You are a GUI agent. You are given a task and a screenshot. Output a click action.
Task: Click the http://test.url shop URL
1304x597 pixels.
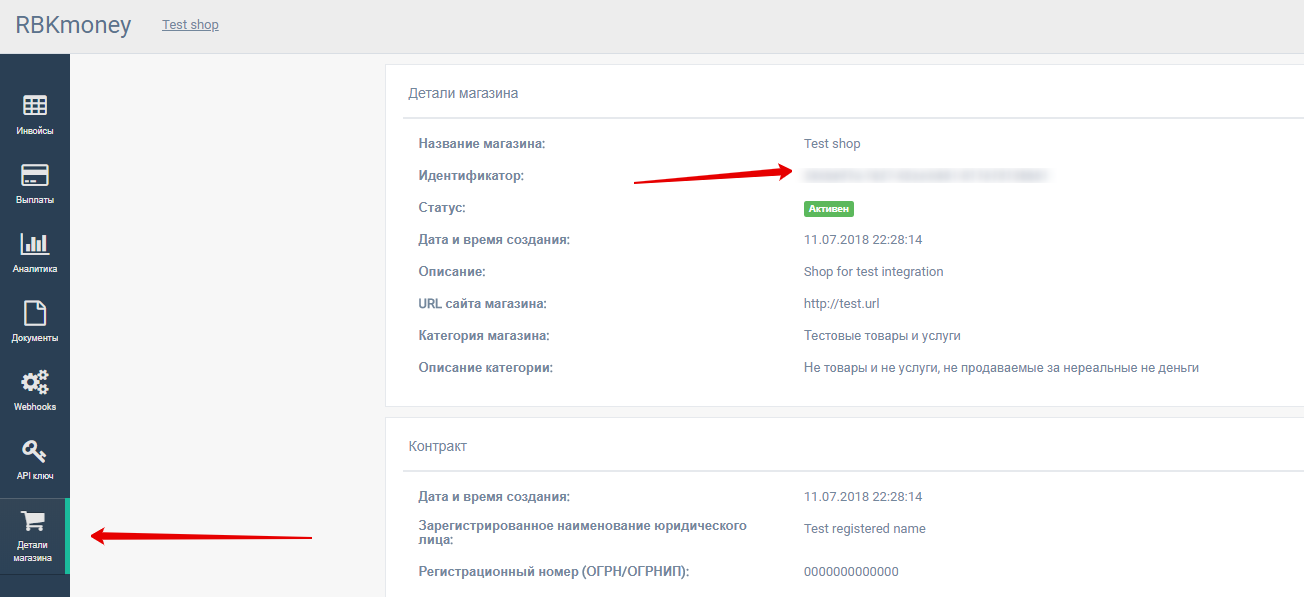click(x=841, y=304)
